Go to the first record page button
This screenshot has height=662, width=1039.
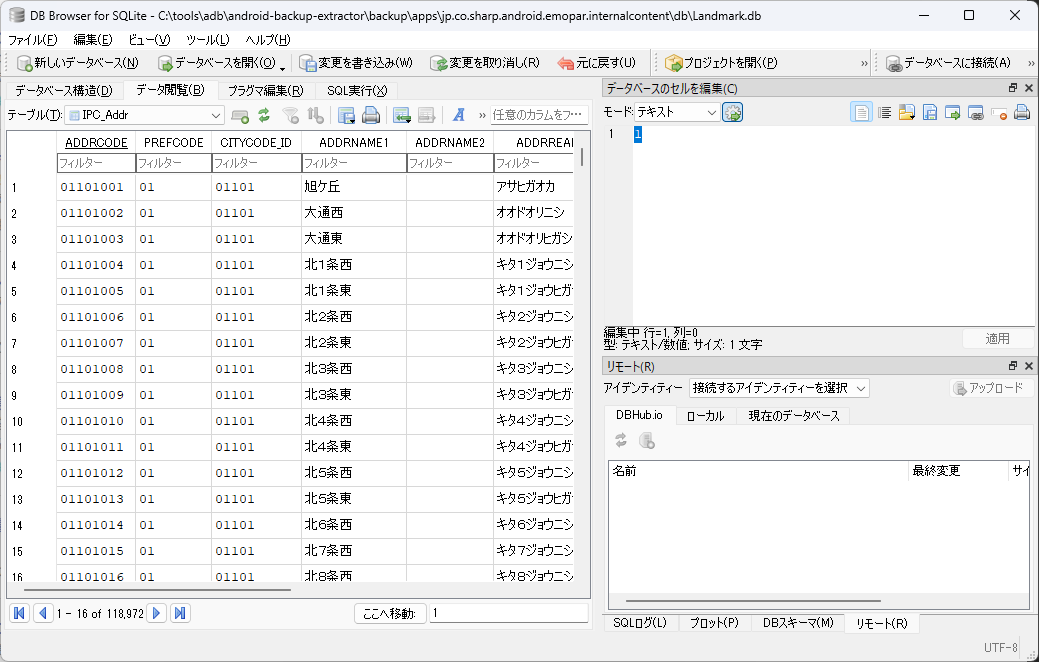click(19, 613)
